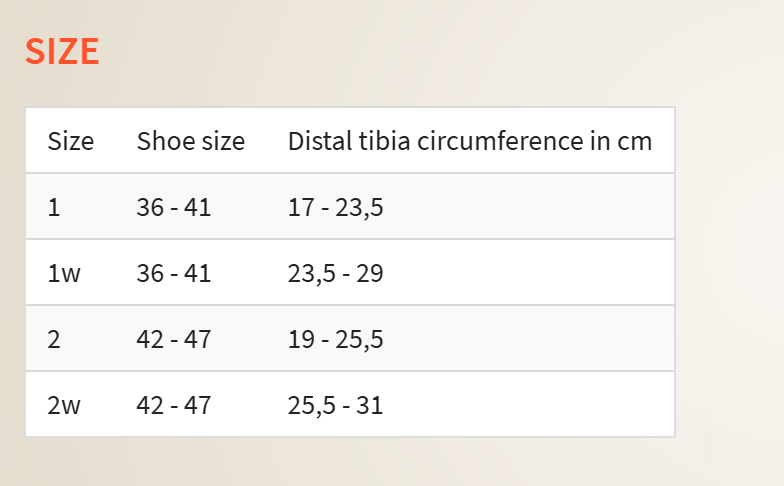Select shoe size 42 - 47 in size 2 row
This screenshot has width=784, height=486.
tap(174, 339)
